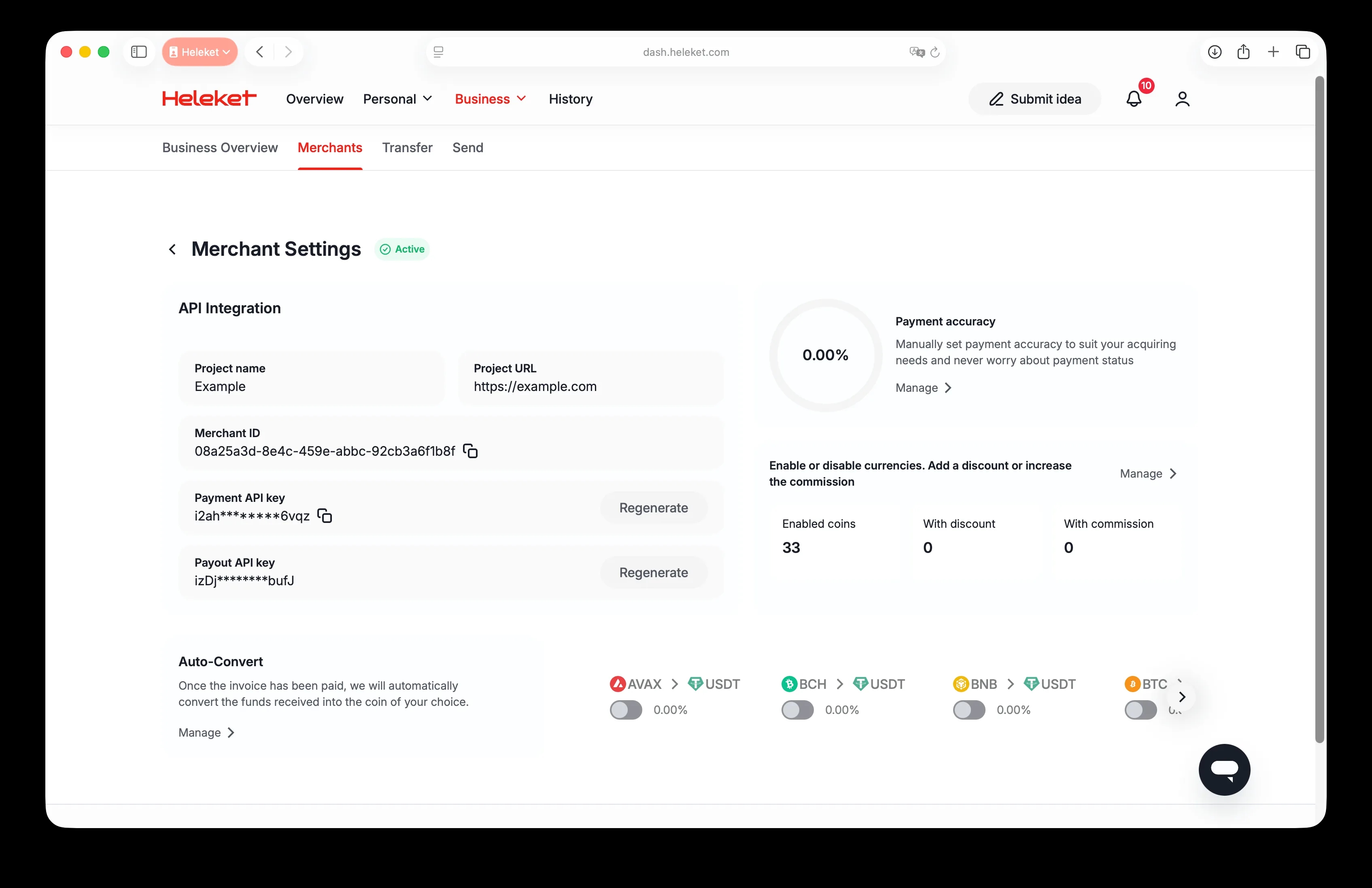Expand the Business dropdown menu

pos(490,99)
